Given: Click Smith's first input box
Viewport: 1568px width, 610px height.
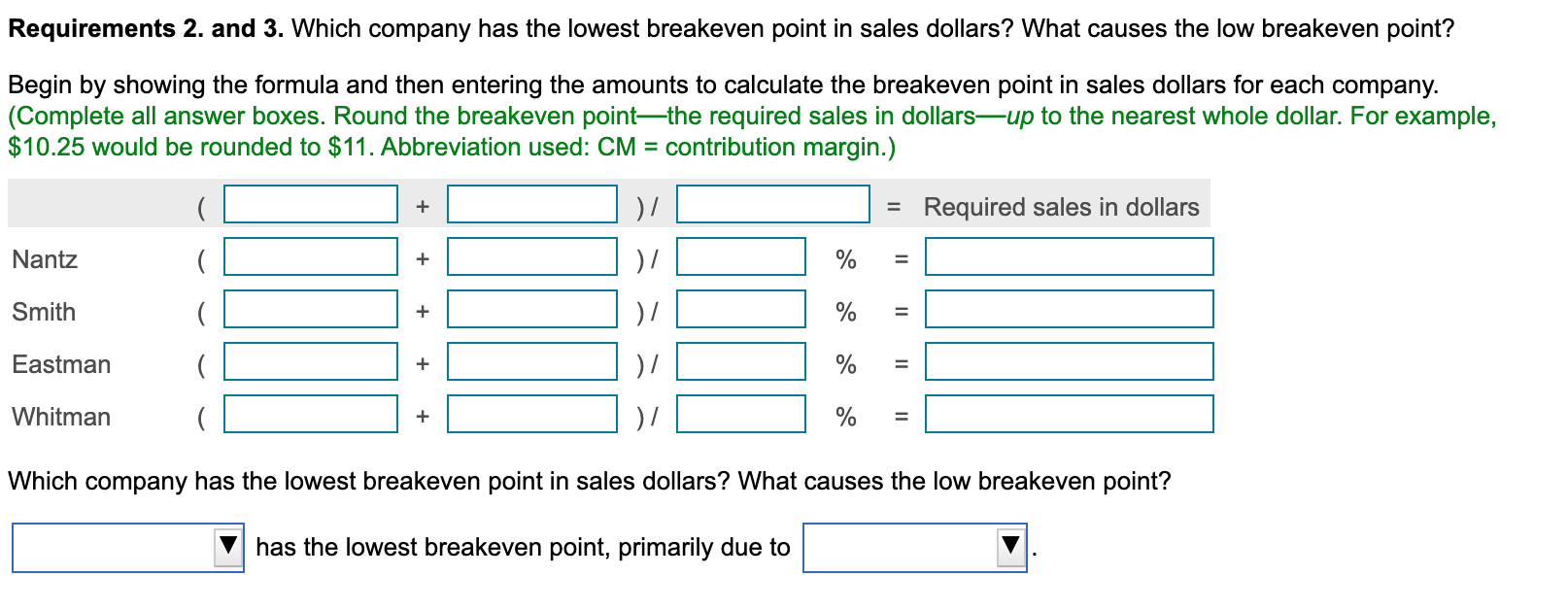Looking at the screenshot, I should 311,311.
